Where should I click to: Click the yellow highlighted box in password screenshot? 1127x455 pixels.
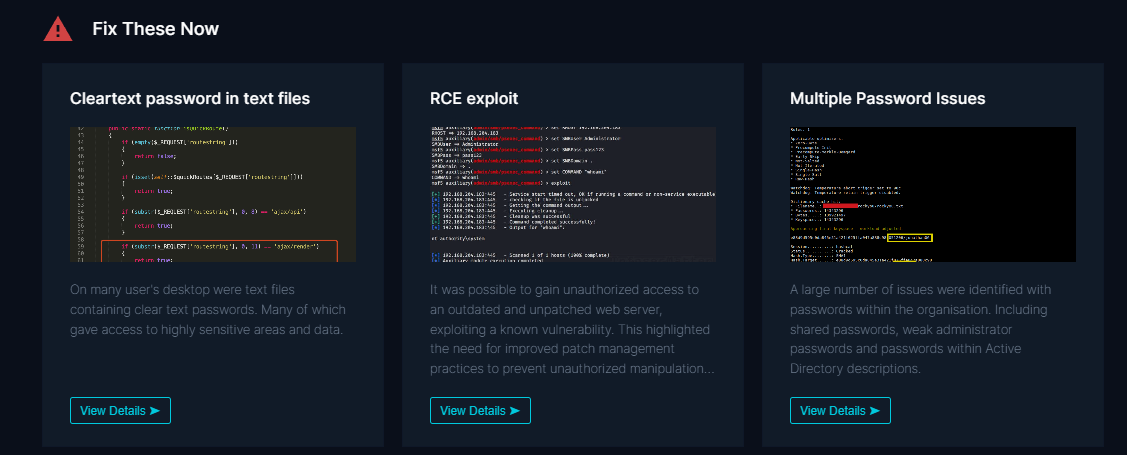pos(909,237)
